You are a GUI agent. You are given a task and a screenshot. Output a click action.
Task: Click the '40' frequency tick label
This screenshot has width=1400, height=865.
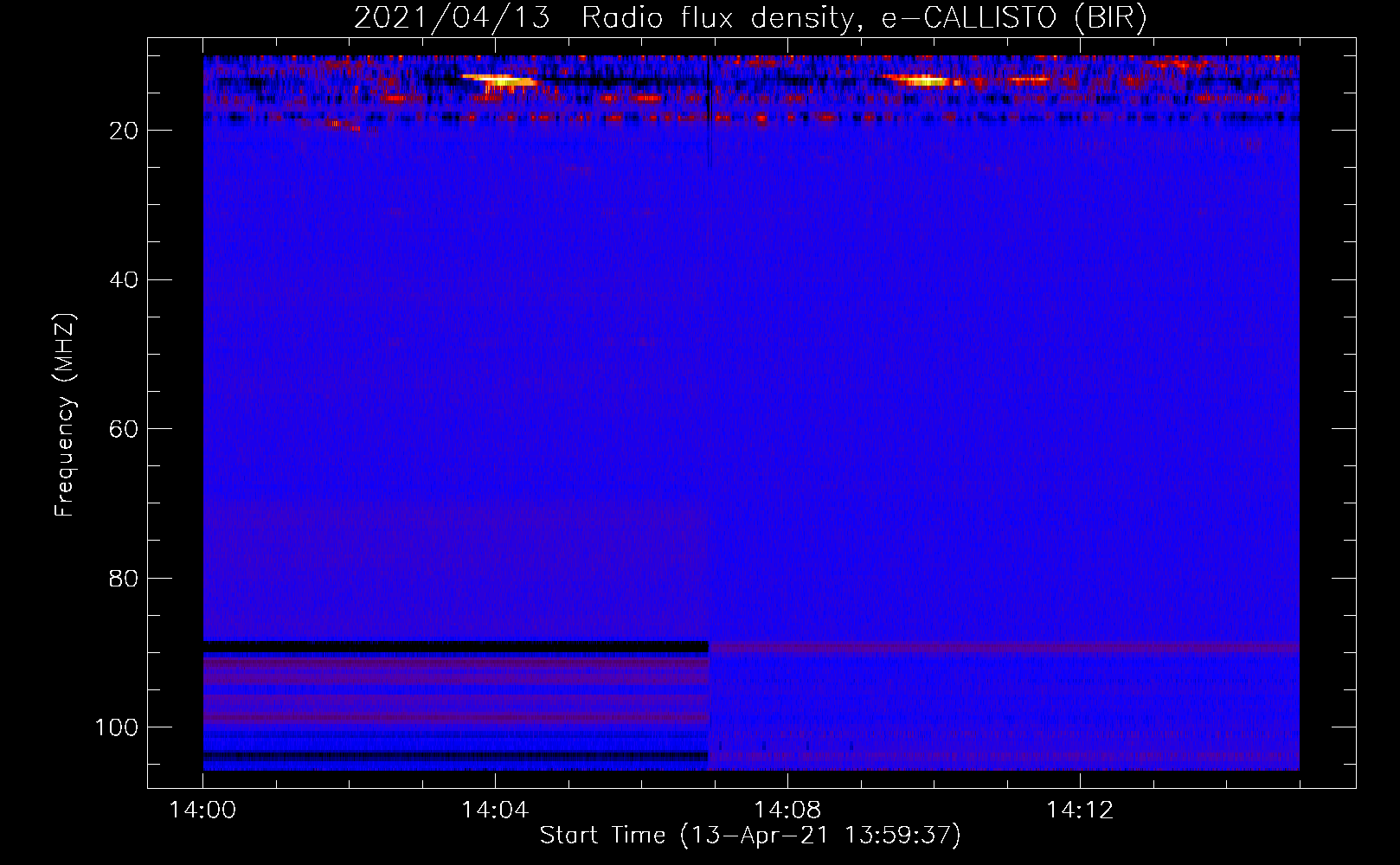click(x=124, y=280)
